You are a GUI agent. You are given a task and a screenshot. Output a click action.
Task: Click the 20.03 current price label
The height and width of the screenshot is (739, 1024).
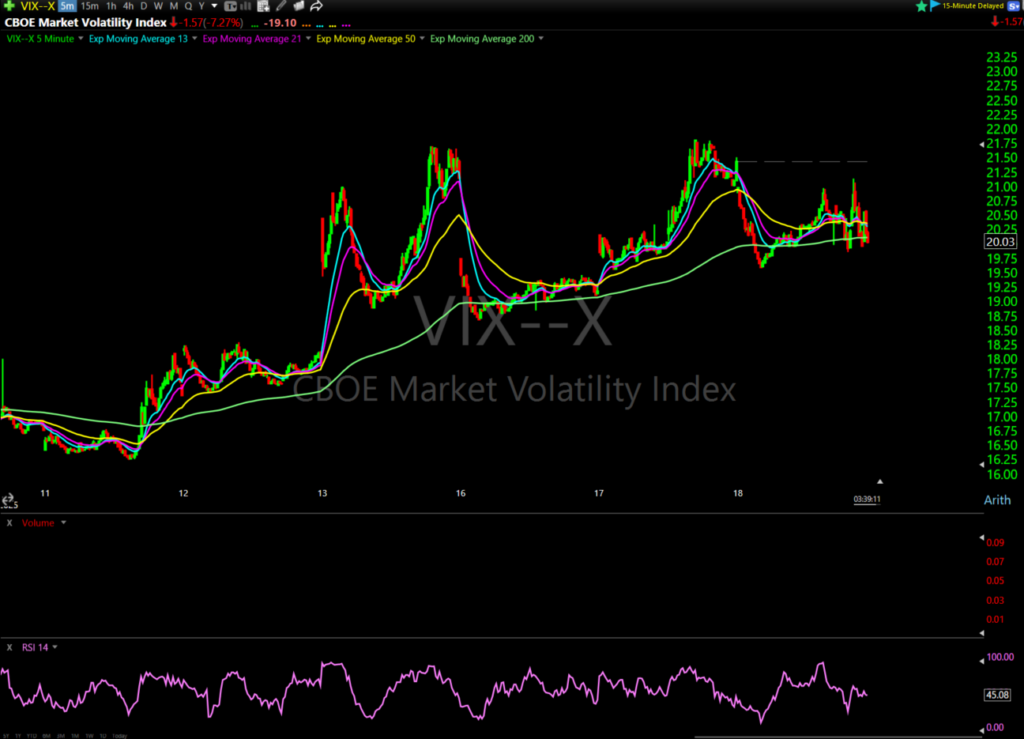1000,242
